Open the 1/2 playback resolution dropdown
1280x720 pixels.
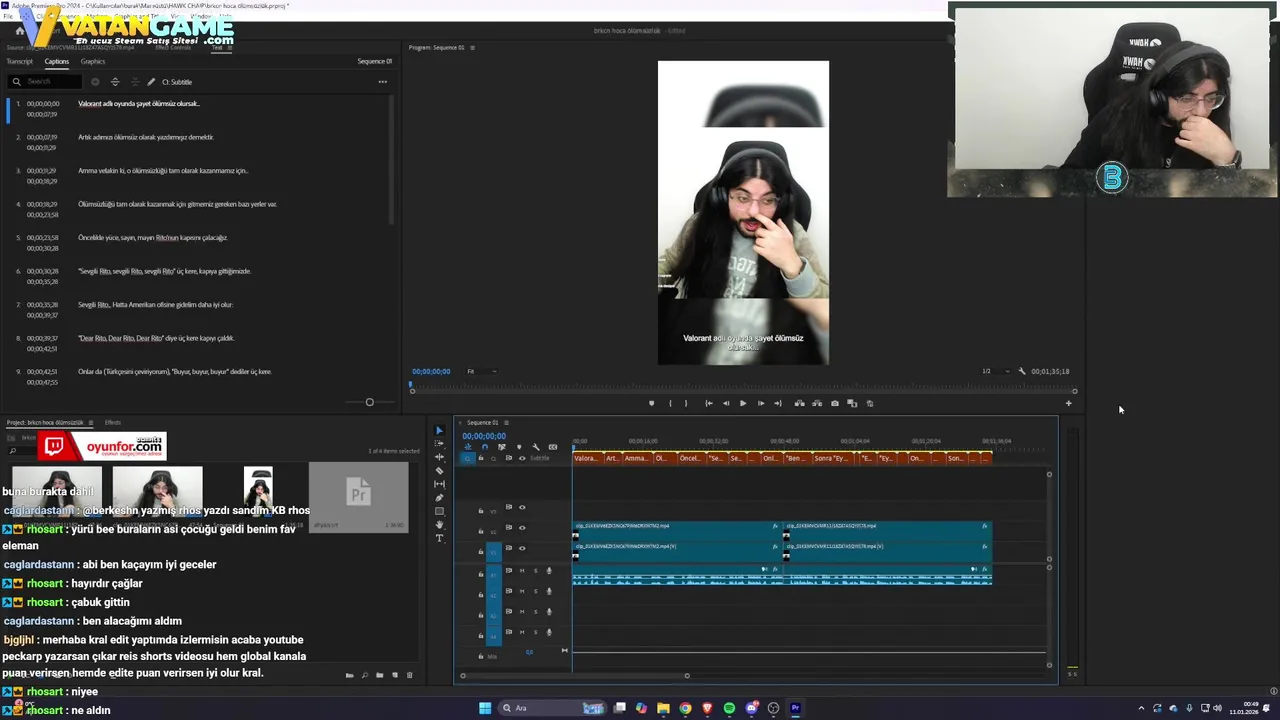point(994,371)
